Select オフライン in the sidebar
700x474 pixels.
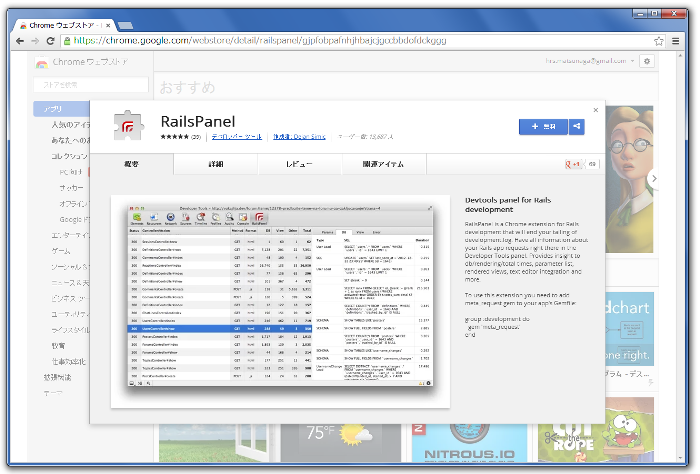[74, 204]
